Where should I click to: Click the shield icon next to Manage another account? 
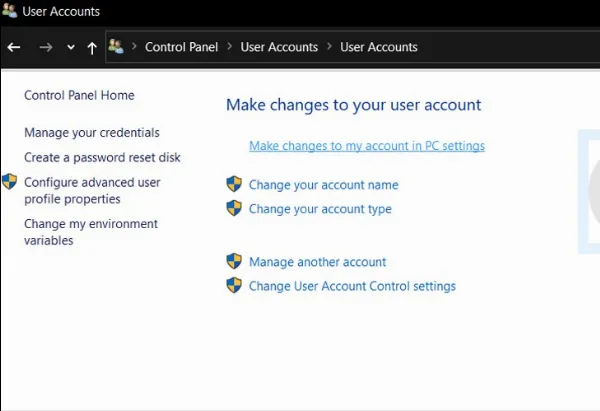point(234,261)
